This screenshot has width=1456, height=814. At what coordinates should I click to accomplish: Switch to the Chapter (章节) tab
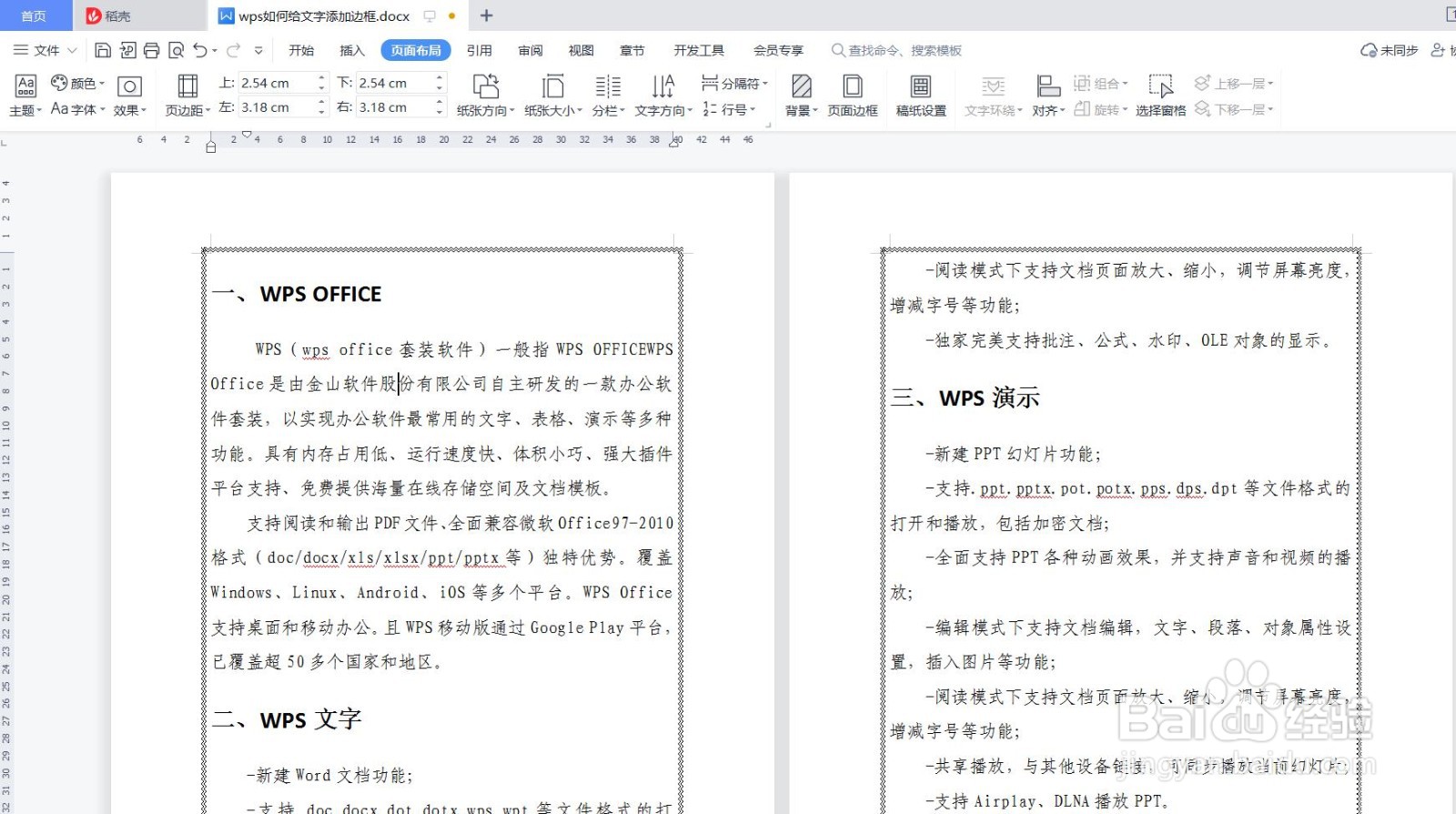[632, 50]
